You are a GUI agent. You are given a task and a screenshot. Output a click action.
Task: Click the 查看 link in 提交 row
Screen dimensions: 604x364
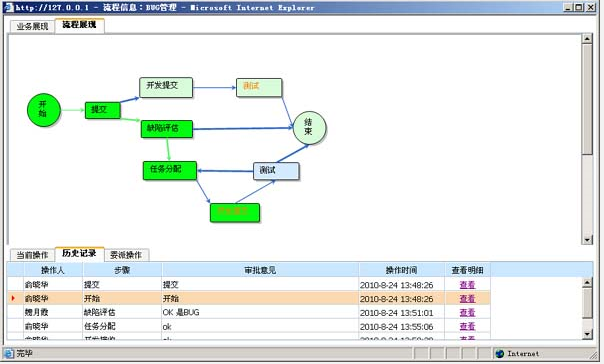467,285
